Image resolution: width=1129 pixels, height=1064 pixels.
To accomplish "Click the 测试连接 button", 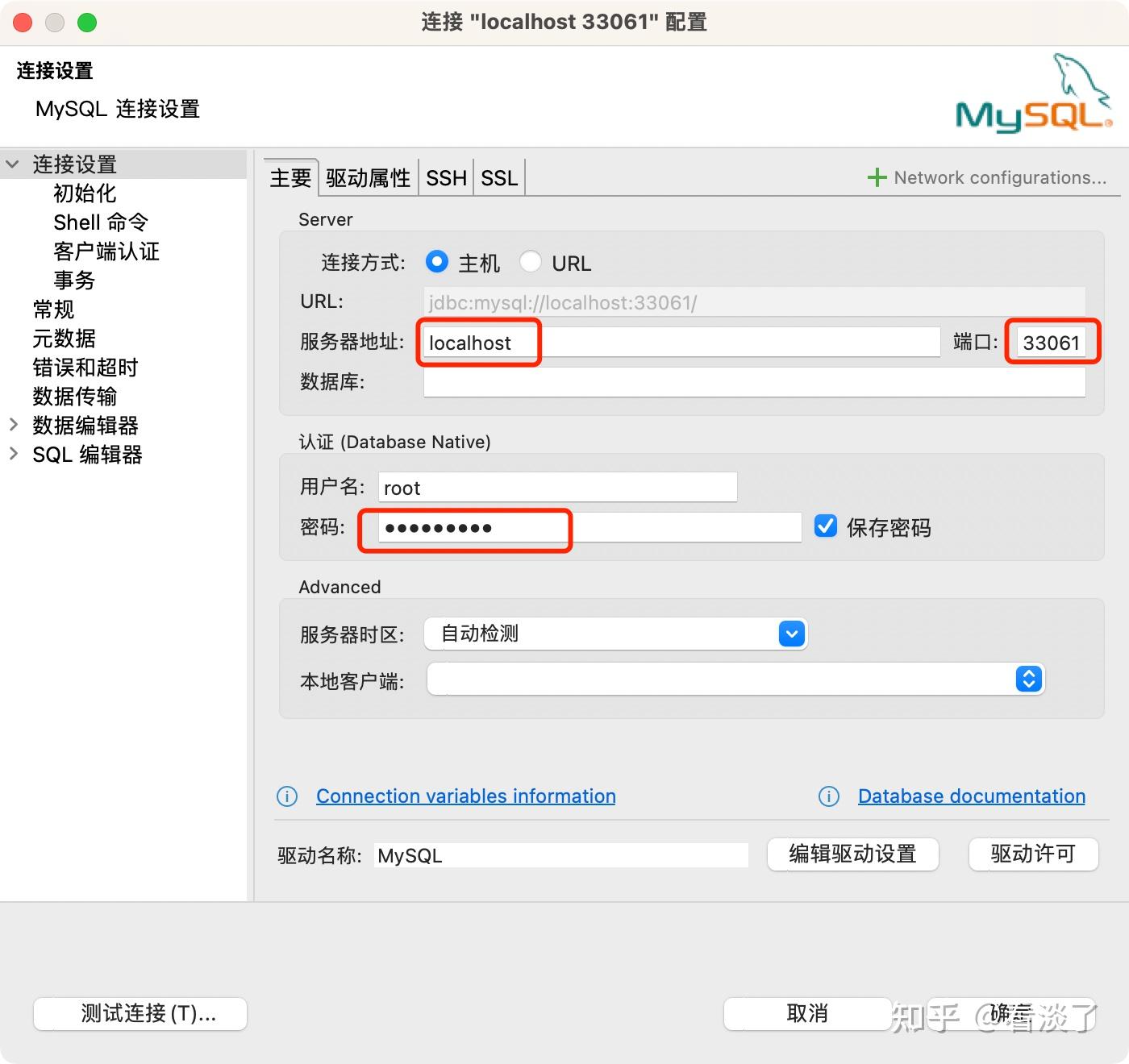I will 139,1013.
